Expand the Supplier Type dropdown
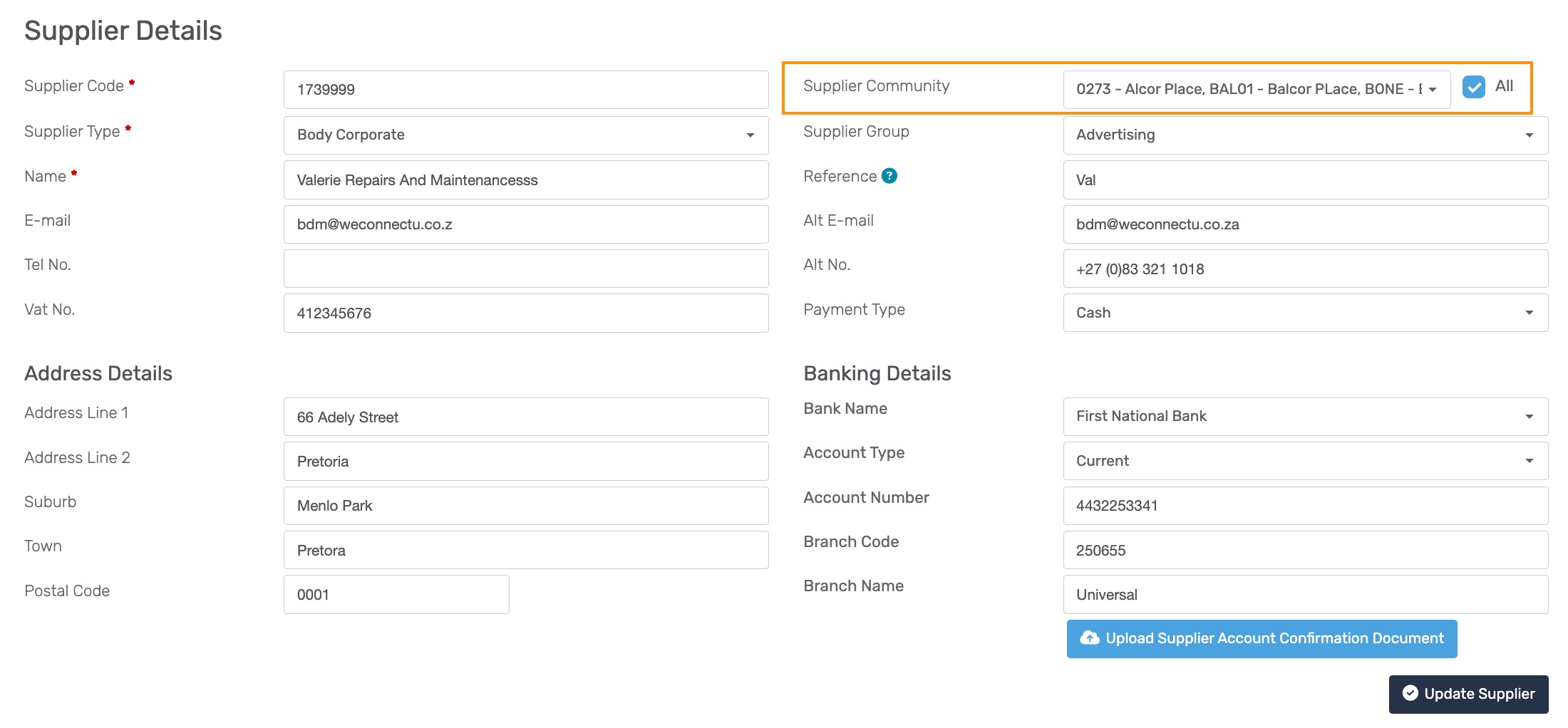 click(x=525, y=135)
